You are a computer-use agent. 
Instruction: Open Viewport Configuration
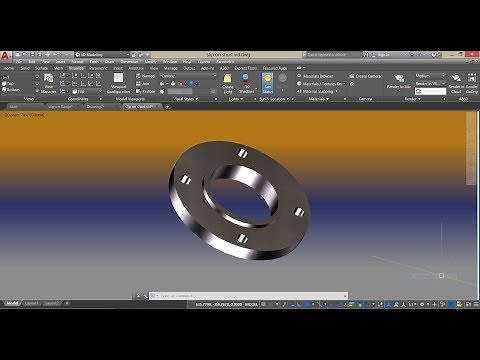tap(118, 83)
